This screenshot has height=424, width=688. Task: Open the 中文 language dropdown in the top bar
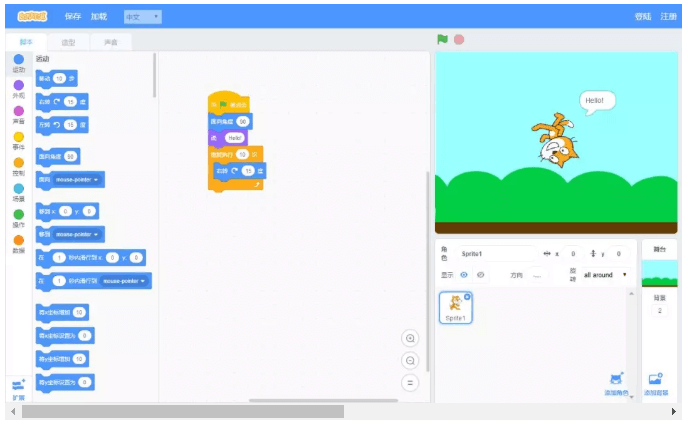pyautogui.click(x=143, y=17)
